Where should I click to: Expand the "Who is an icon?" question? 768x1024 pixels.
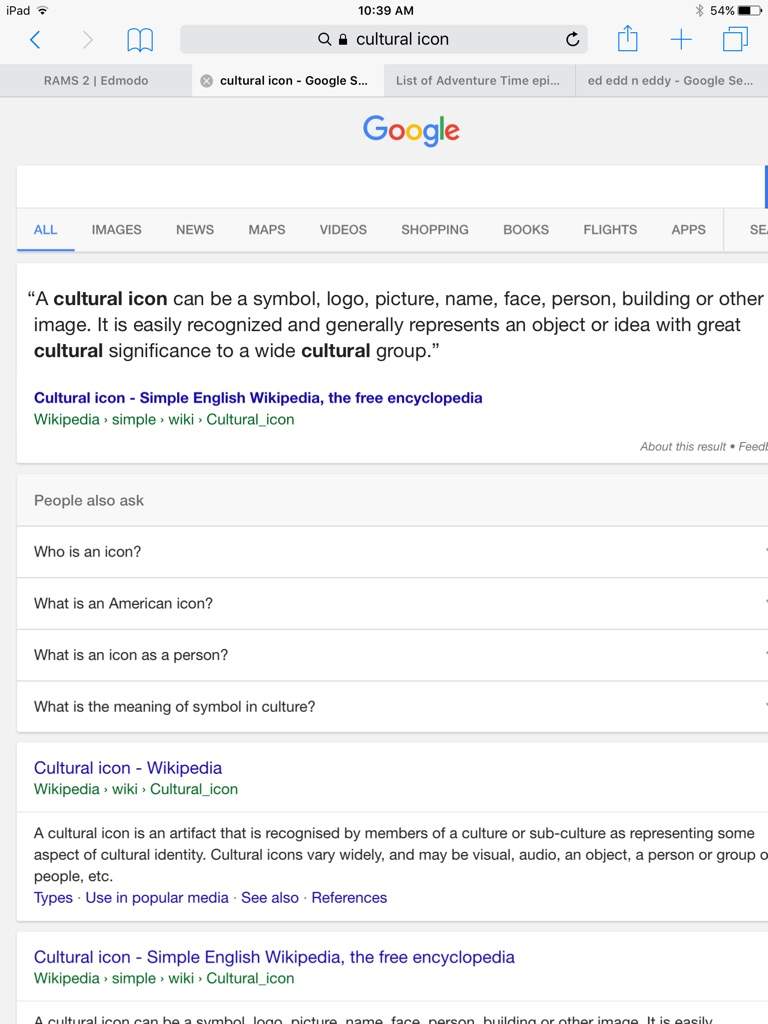tap(390, 552)
